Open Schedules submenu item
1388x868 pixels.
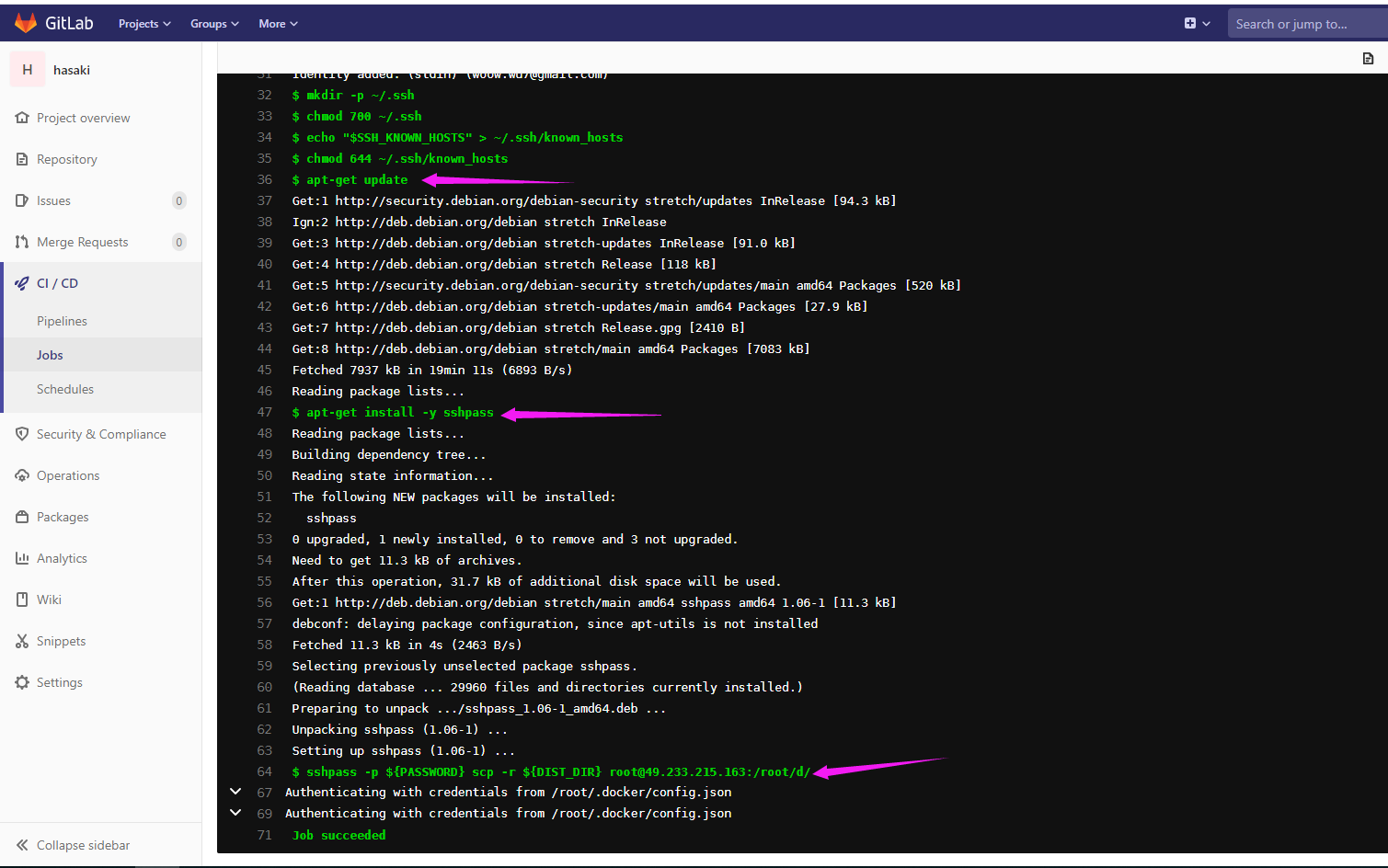pyautogui.click(x=65, y=389)
